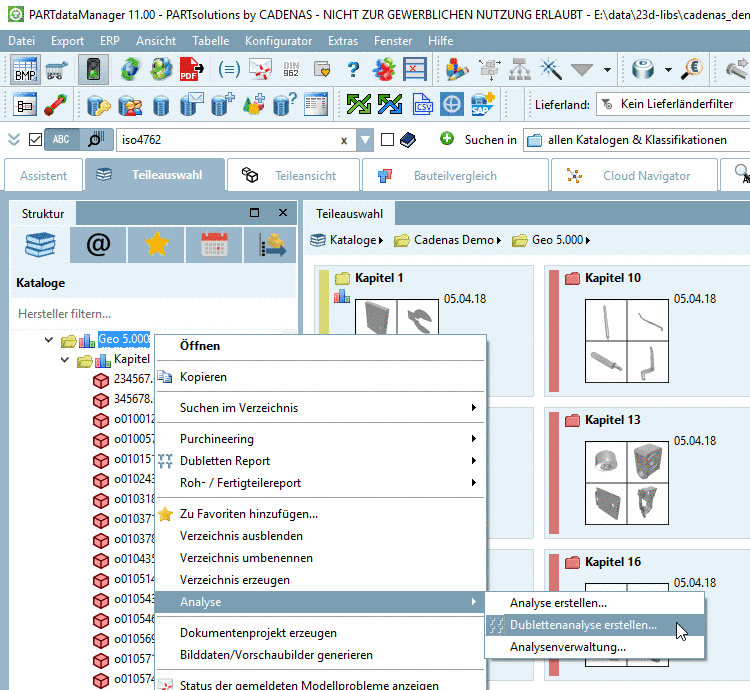Open the Lieferland country filter dropdown

tap(673, 104)
